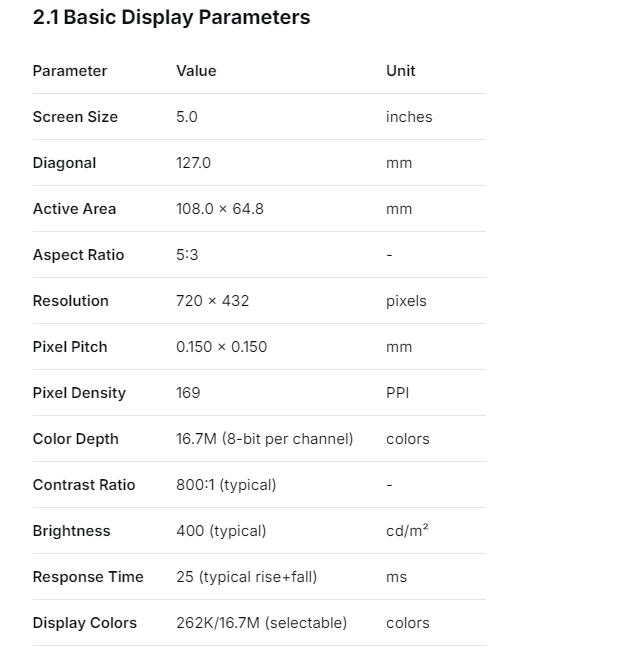
Task: Click the "Value" column header
Action: (x=196, y=71)
